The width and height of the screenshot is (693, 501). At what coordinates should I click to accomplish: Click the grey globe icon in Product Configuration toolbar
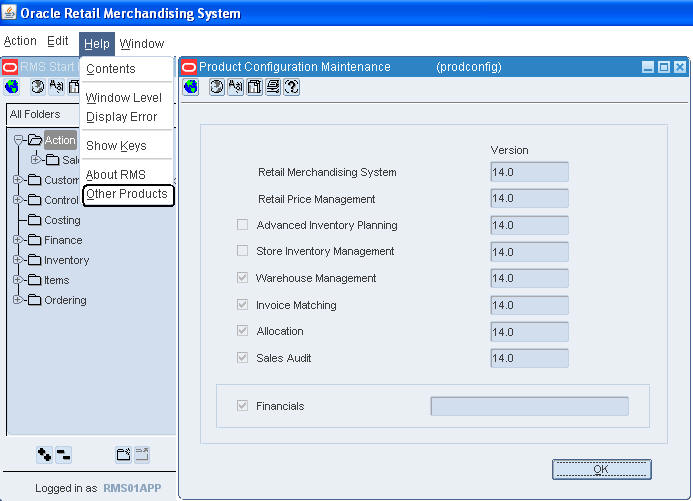217,87
